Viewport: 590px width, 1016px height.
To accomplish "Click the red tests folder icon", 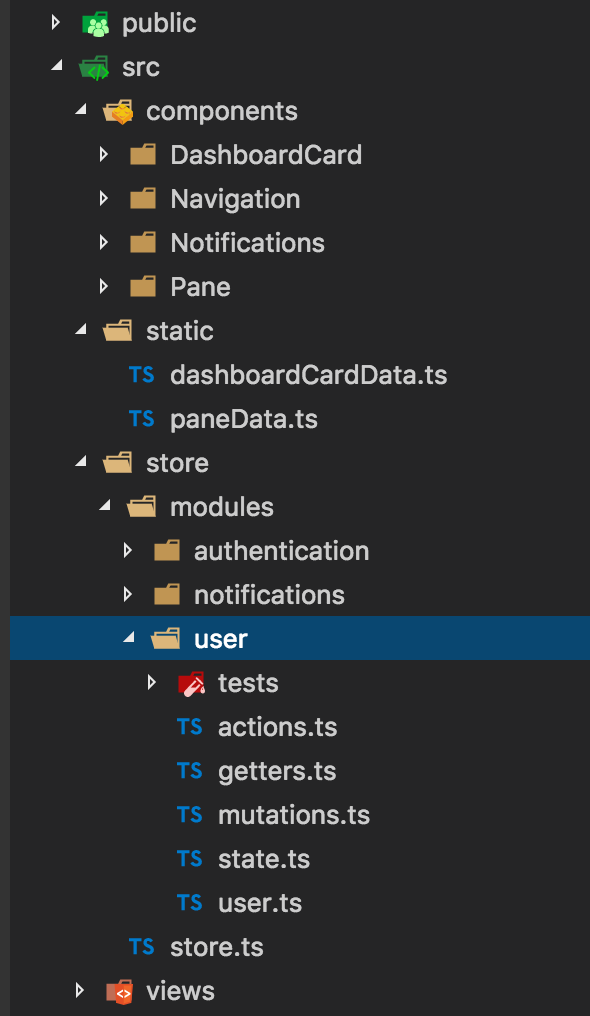I will click(x=191, y=684).
